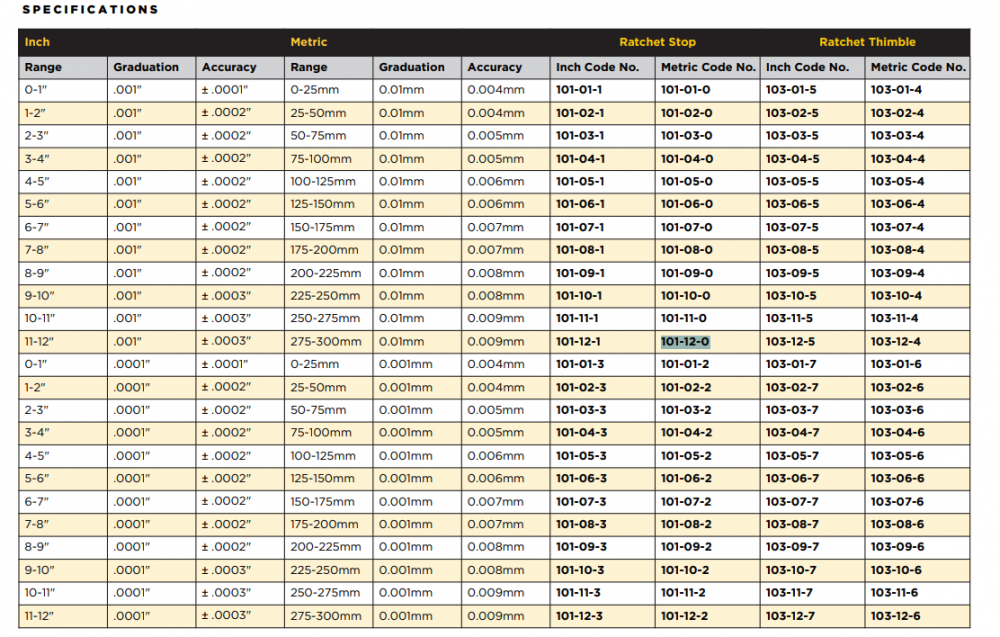
Task: Select code 101-01-1
Action: (579, 90)
